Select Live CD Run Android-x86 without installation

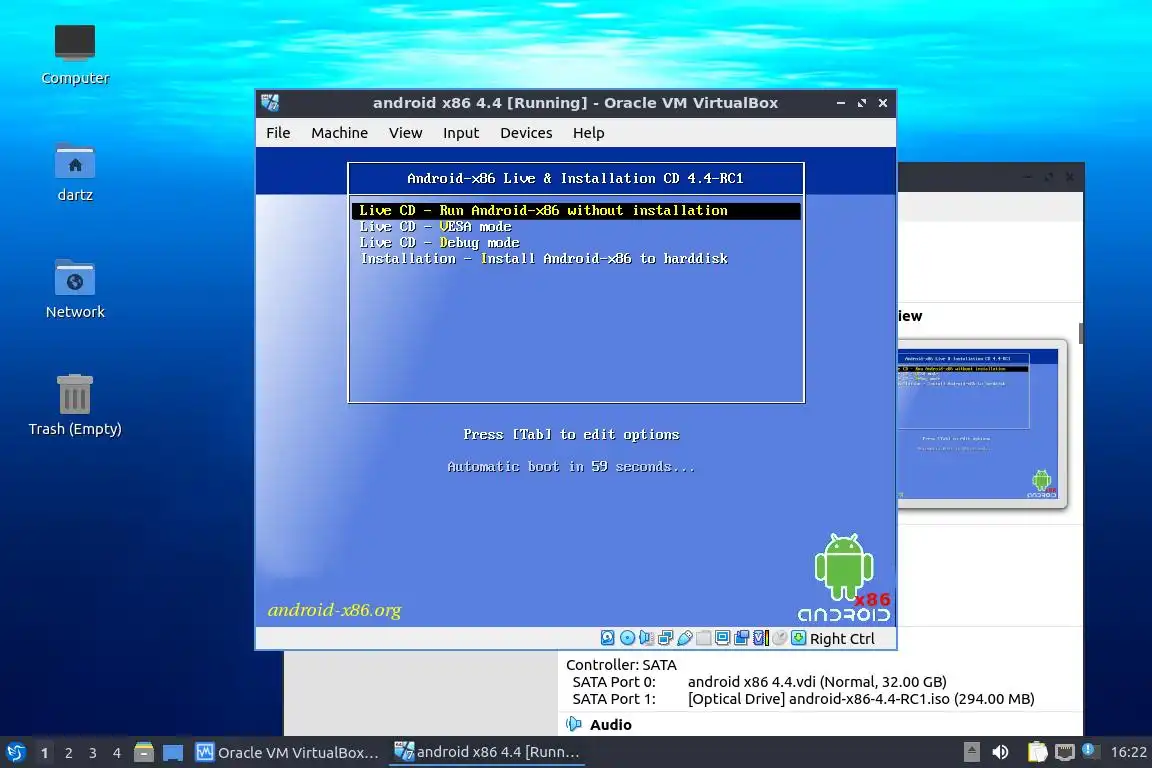(x=576, y=211)
